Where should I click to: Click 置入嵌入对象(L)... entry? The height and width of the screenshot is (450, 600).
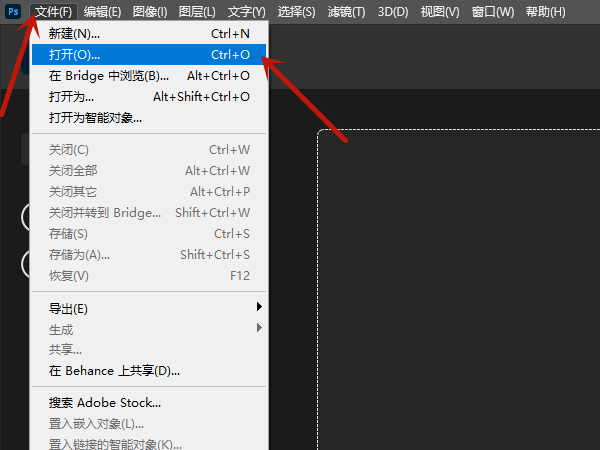[x=149, y=424]
